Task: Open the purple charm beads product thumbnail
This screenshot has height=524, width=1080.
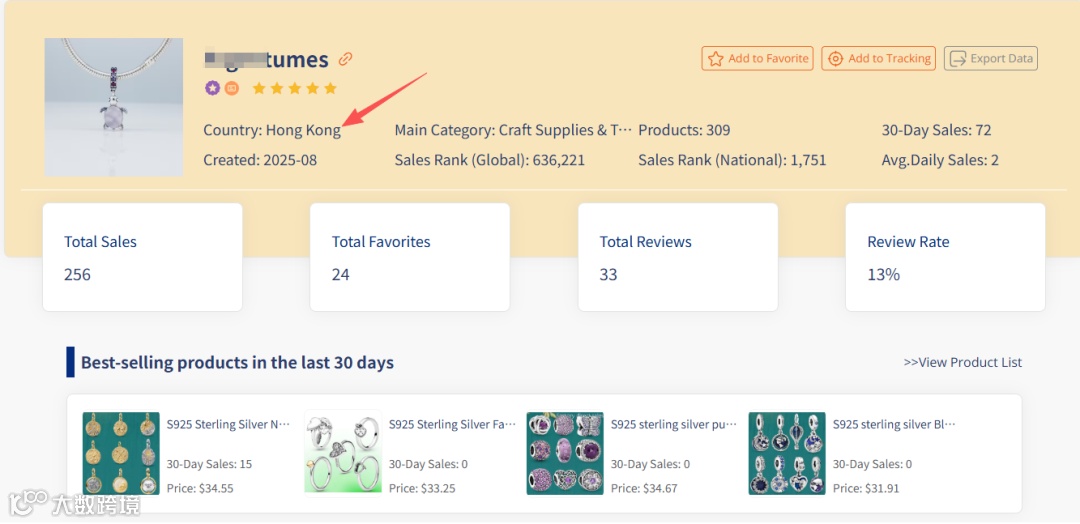Action: (565, 452)
